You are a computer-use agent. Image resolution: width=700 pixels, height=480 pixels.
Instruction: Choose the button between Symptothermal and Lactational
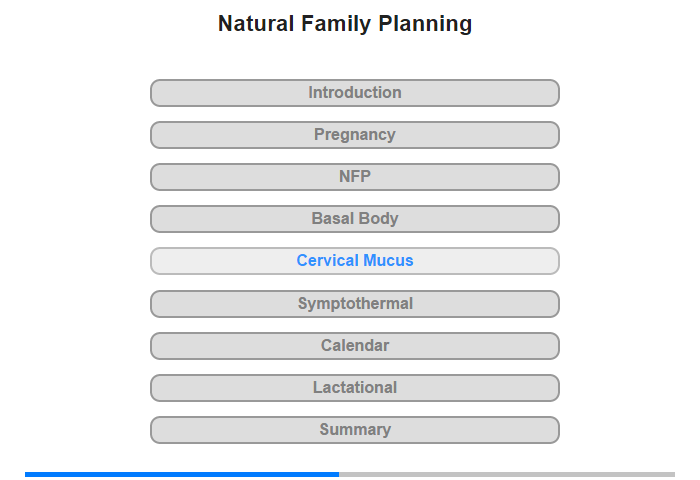click(354, 346)
